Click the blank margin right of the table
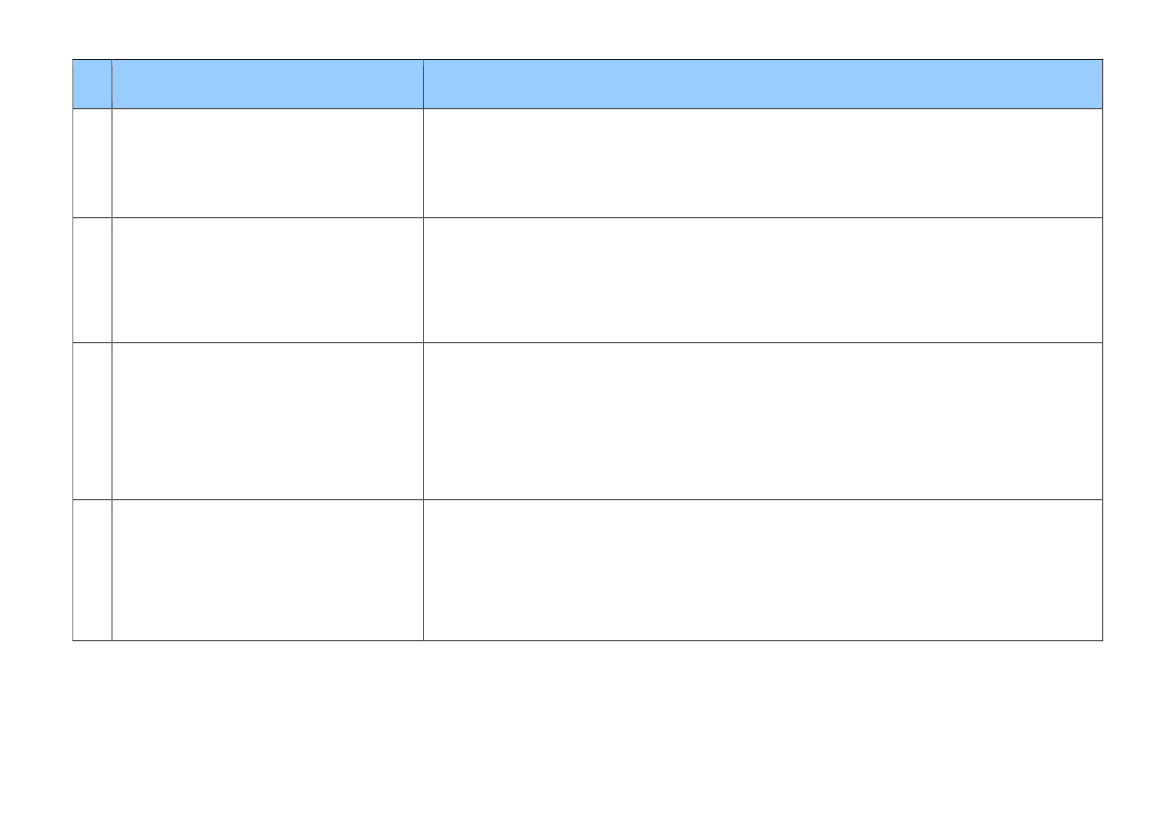The width and height of the screenshot is (1169, 827). [x=1136, y=350]
